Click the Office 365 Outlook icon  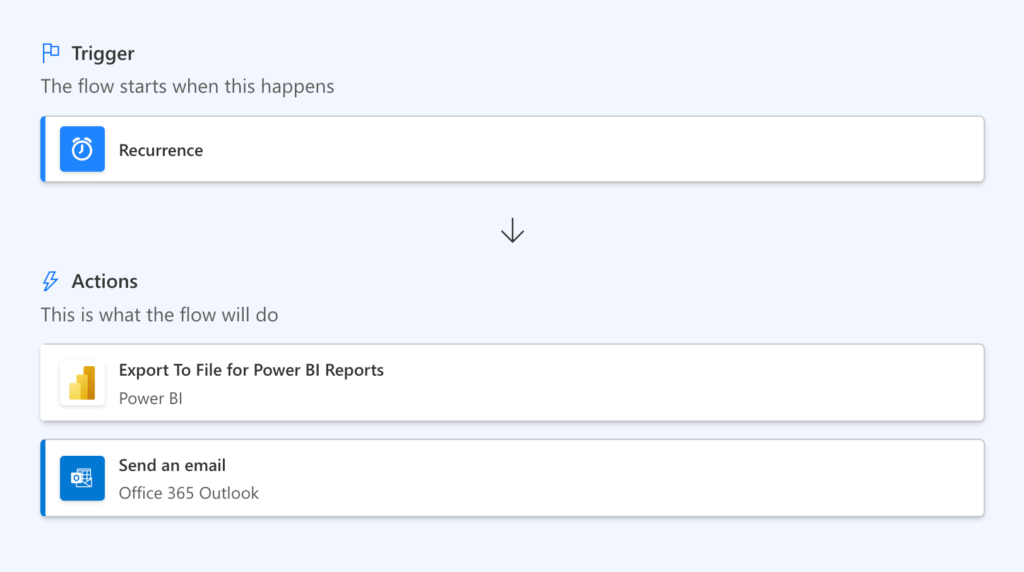[x=82, y=478]
